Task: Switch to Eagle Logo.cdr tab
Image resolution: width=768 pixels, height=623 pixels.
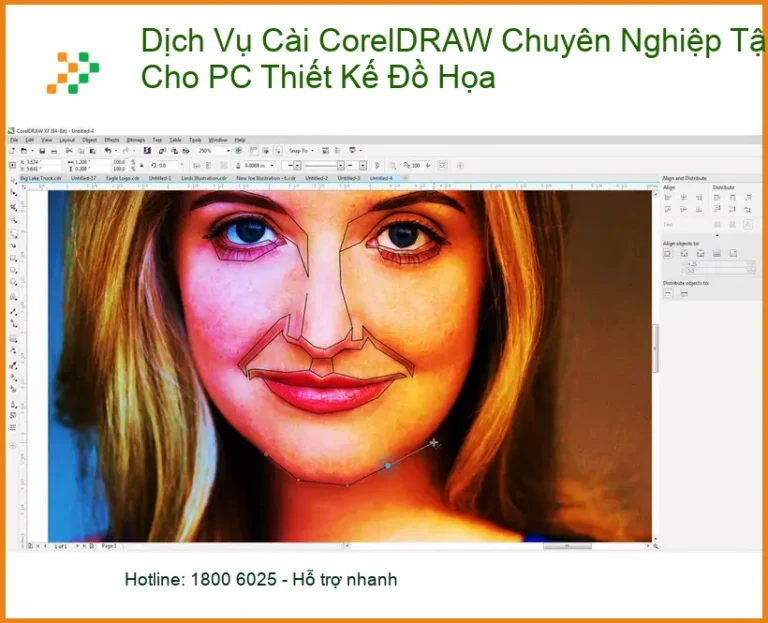Action: coord(122,178)
